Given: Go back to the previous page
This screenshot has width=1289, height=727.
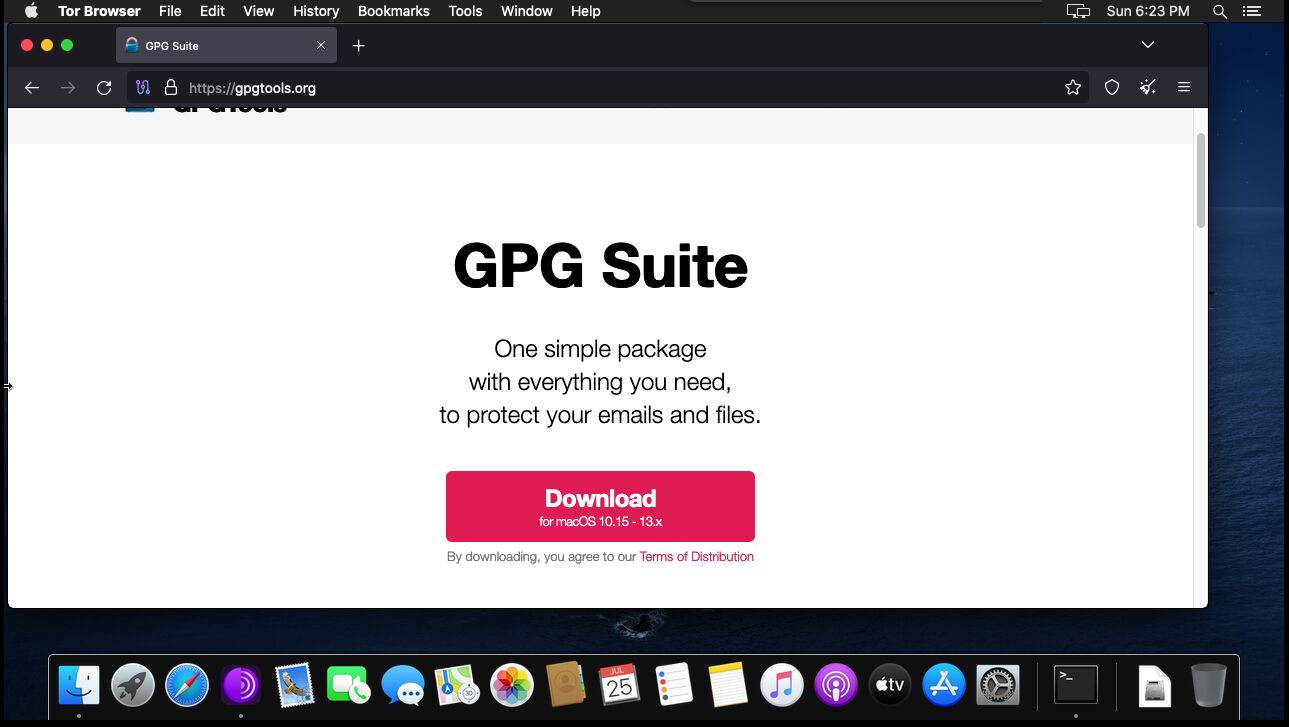Looking at the screenshot, I should (x=32, y=88).
